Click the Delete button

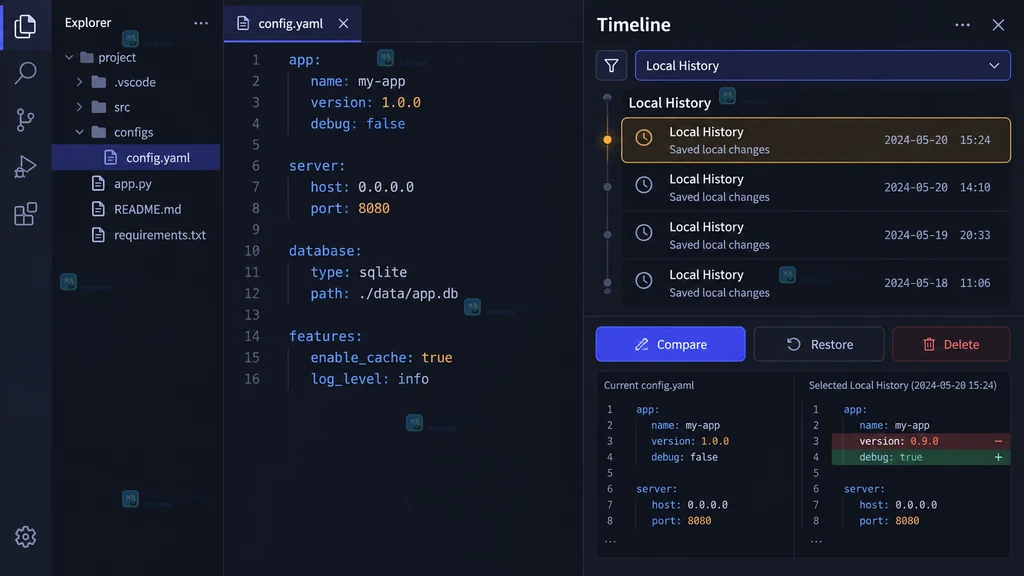pos(951,344)
